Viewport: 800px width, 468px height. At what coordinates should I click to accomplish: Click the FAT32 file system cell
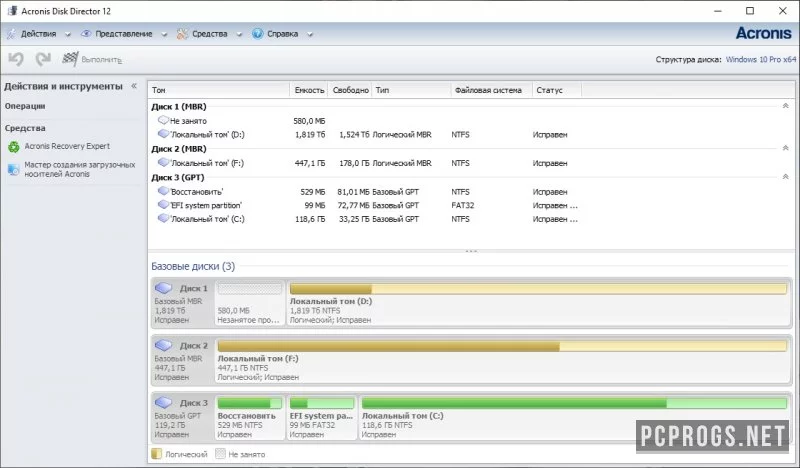point(463,205)
